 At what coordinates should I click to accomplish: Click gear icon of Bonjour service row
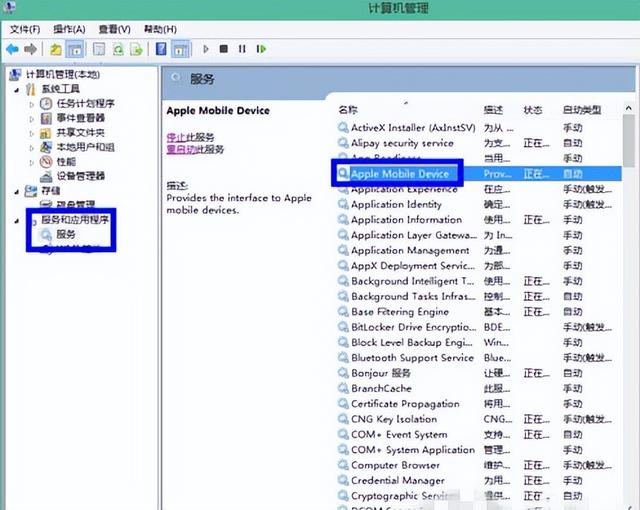[343, 373]
